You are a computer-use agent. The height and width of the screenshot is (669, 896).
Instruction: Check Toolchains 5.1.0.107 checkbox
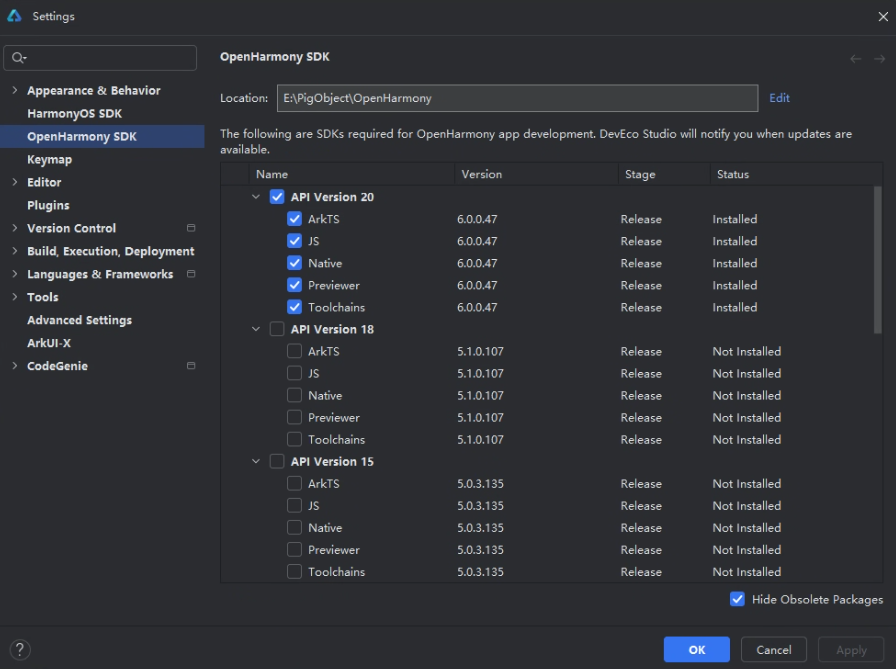[x=294, y=439]
